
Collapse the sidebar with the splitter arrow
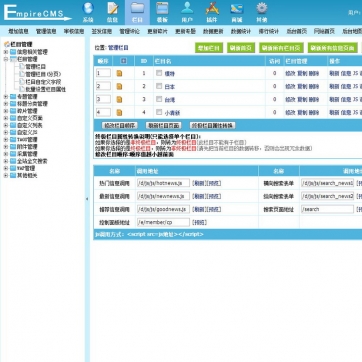[87, 199]
